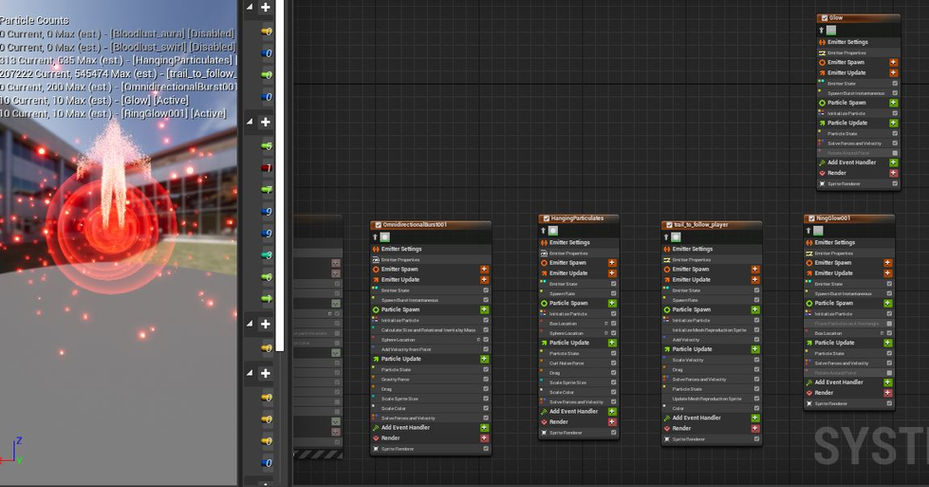This screenshot has width=929, height=487.
Task: Open Glow emitter thumbnail
Action: click(x=831, y=30)
